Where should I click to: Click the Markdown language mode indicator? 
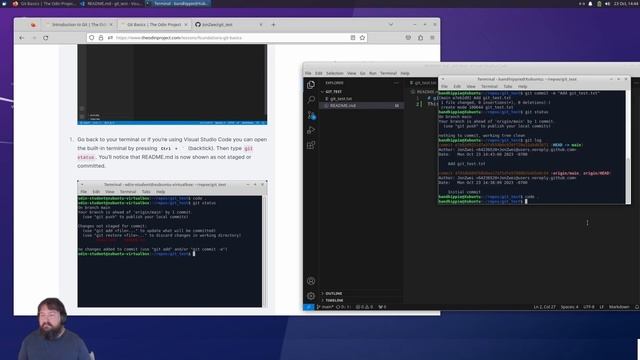(619, 307)
